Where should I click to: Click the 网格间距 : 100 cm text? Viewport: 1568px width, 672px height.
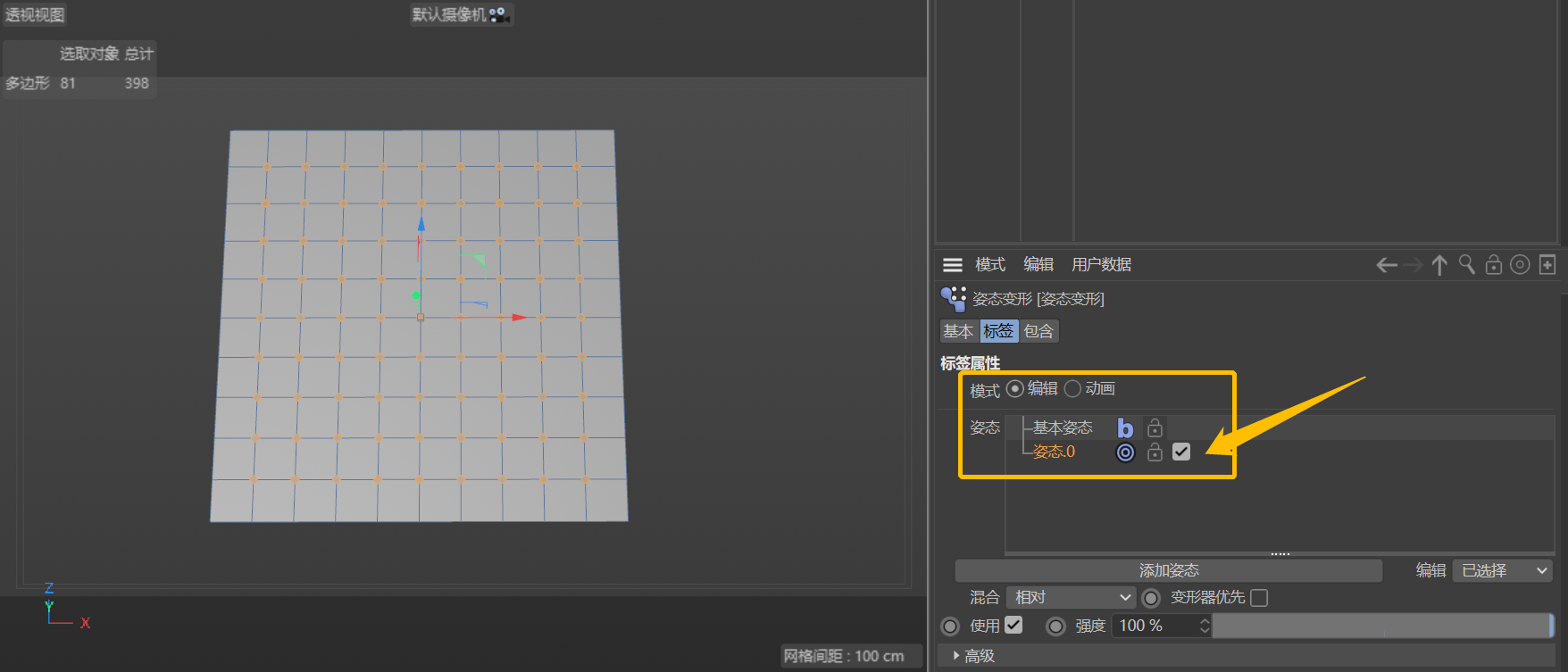pos(844,656)
